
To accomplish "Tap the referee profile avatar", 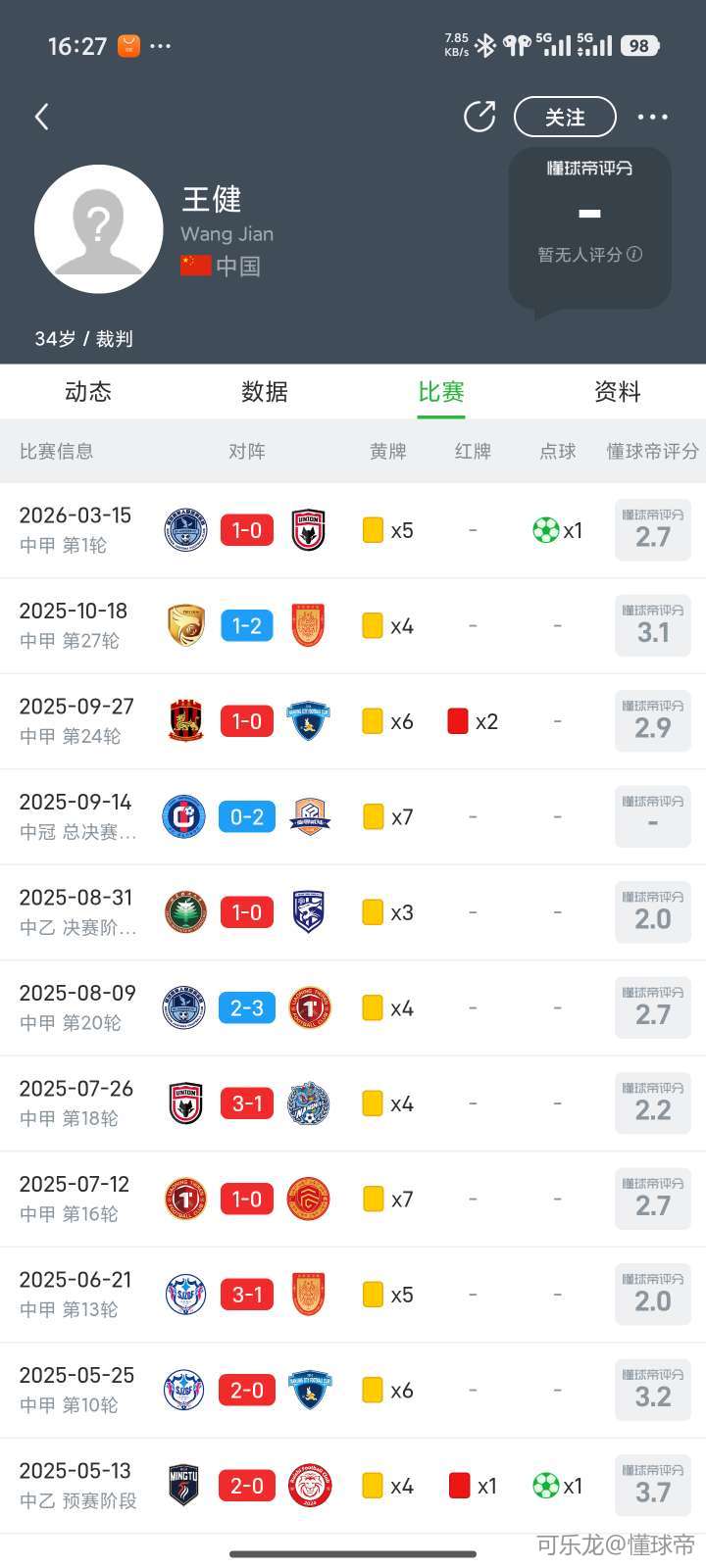I will (x=98, y=228).
